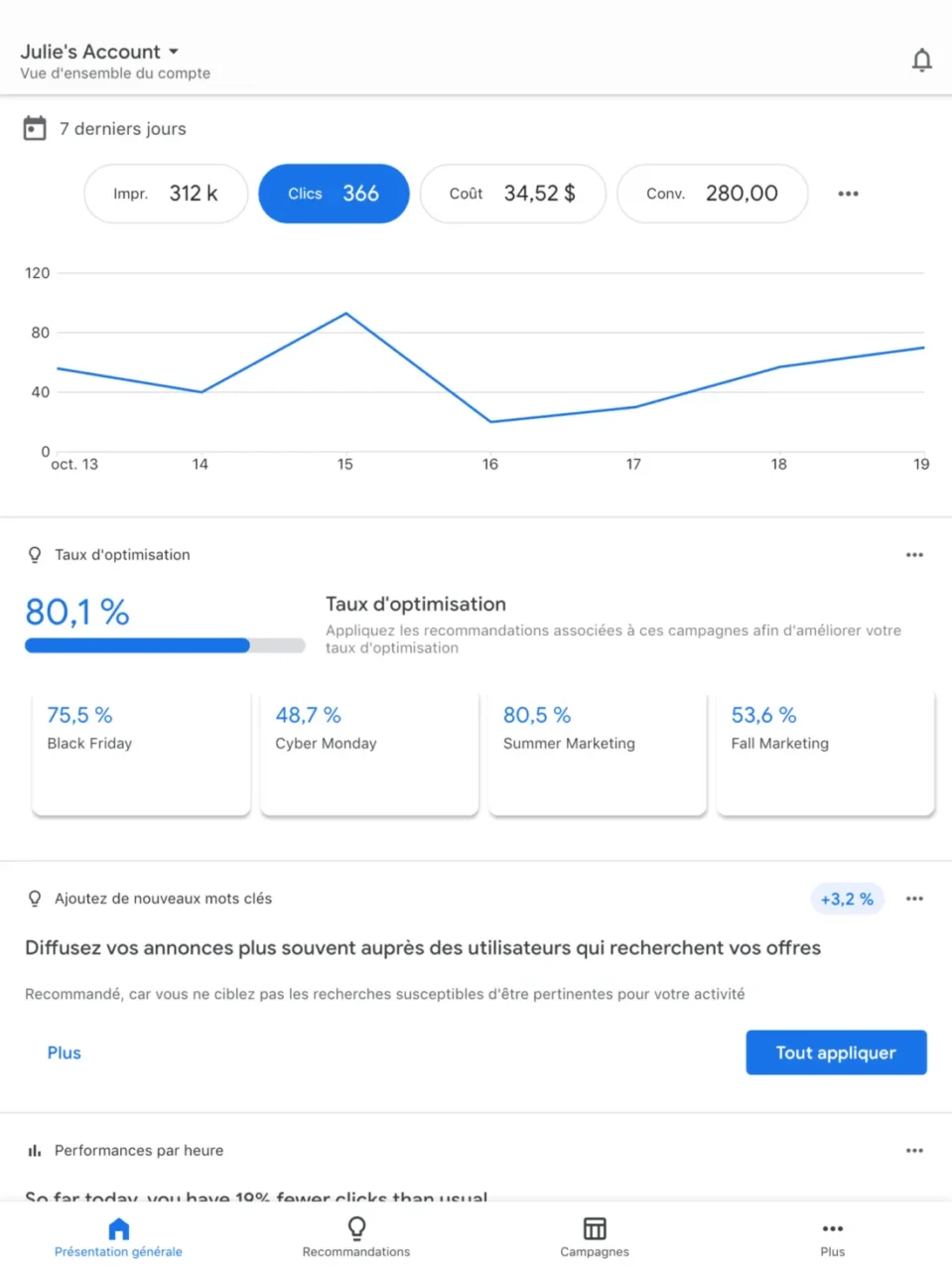
Task: Open Taux d'optimisation card options menu
Action: pos(914,555)
